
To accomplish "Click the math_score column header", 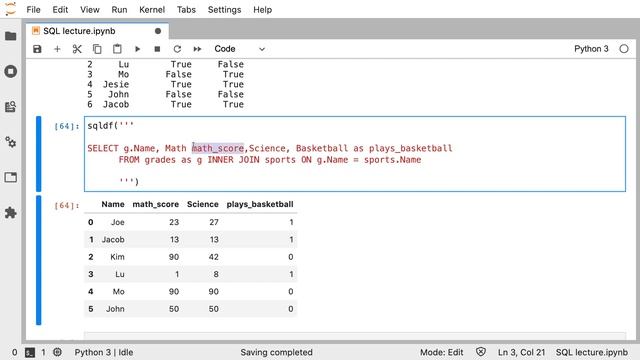I will coord(156,204).
